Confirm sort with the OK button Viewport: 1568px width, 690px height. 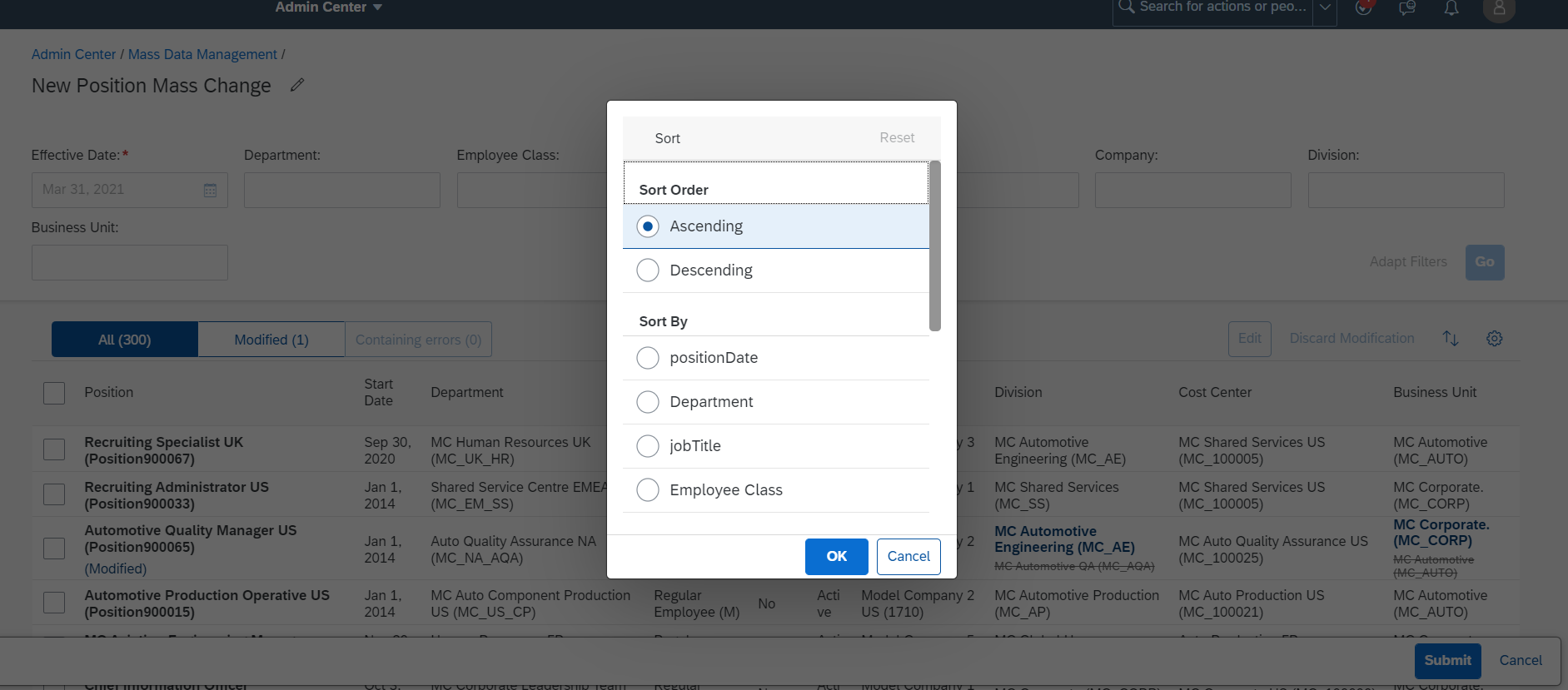836,557
